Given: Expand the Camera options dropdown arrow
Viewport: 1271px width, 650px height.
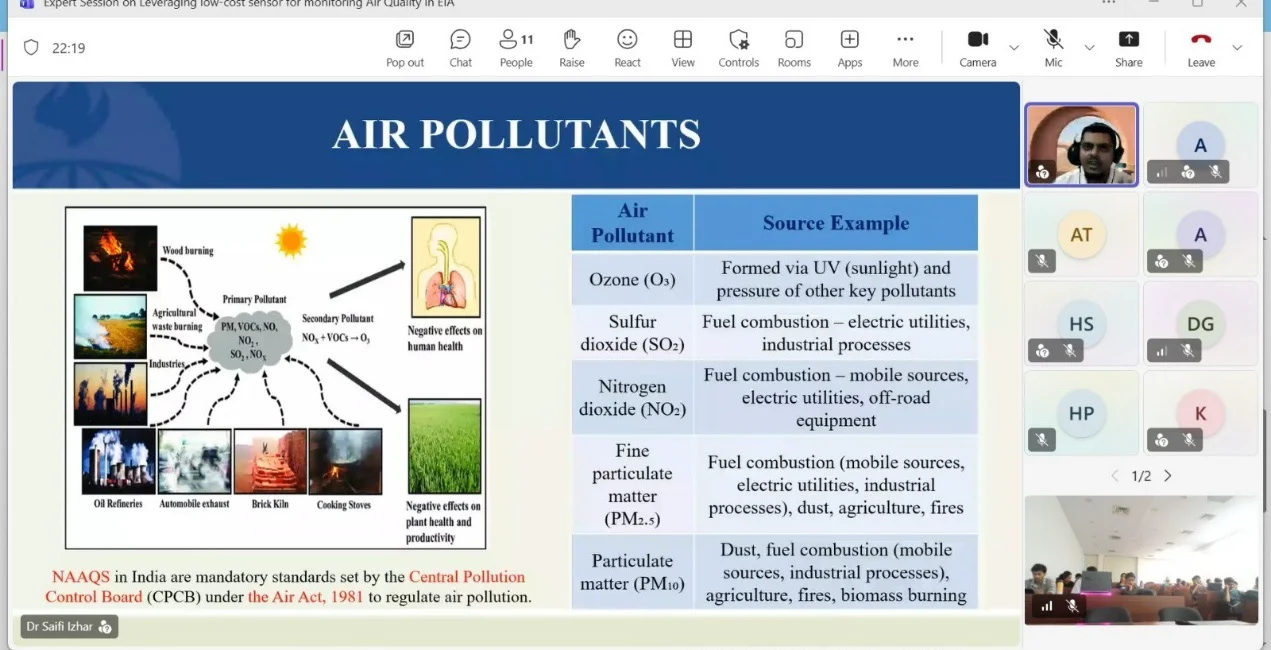Looking at the screenshot, I should 1013,47.
